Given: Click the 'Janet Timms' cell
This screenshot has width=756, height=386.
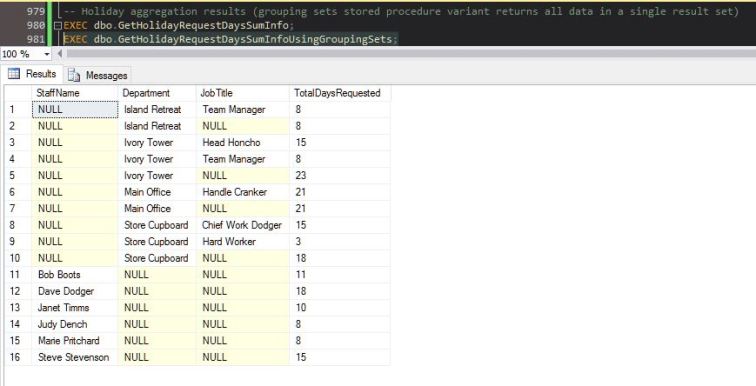Looking at the screenshot, I should click(75, 307).
